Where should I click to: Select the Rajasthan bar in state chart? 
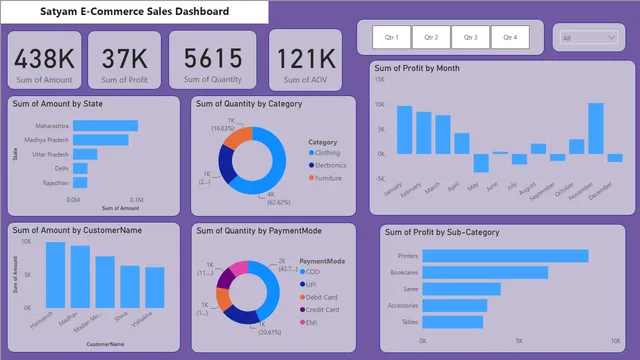coord(80,182)
